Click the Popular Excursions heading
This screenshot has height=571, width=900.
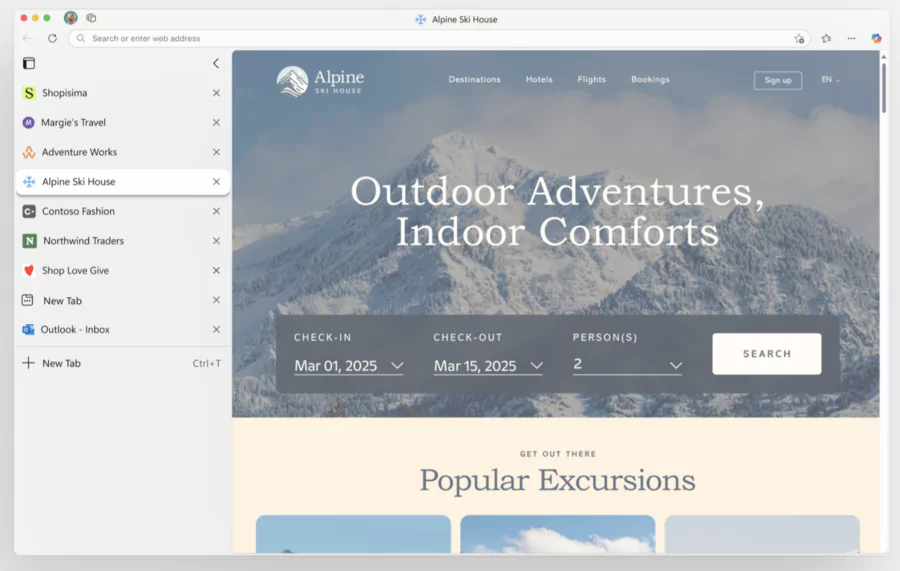pos(557,480)
